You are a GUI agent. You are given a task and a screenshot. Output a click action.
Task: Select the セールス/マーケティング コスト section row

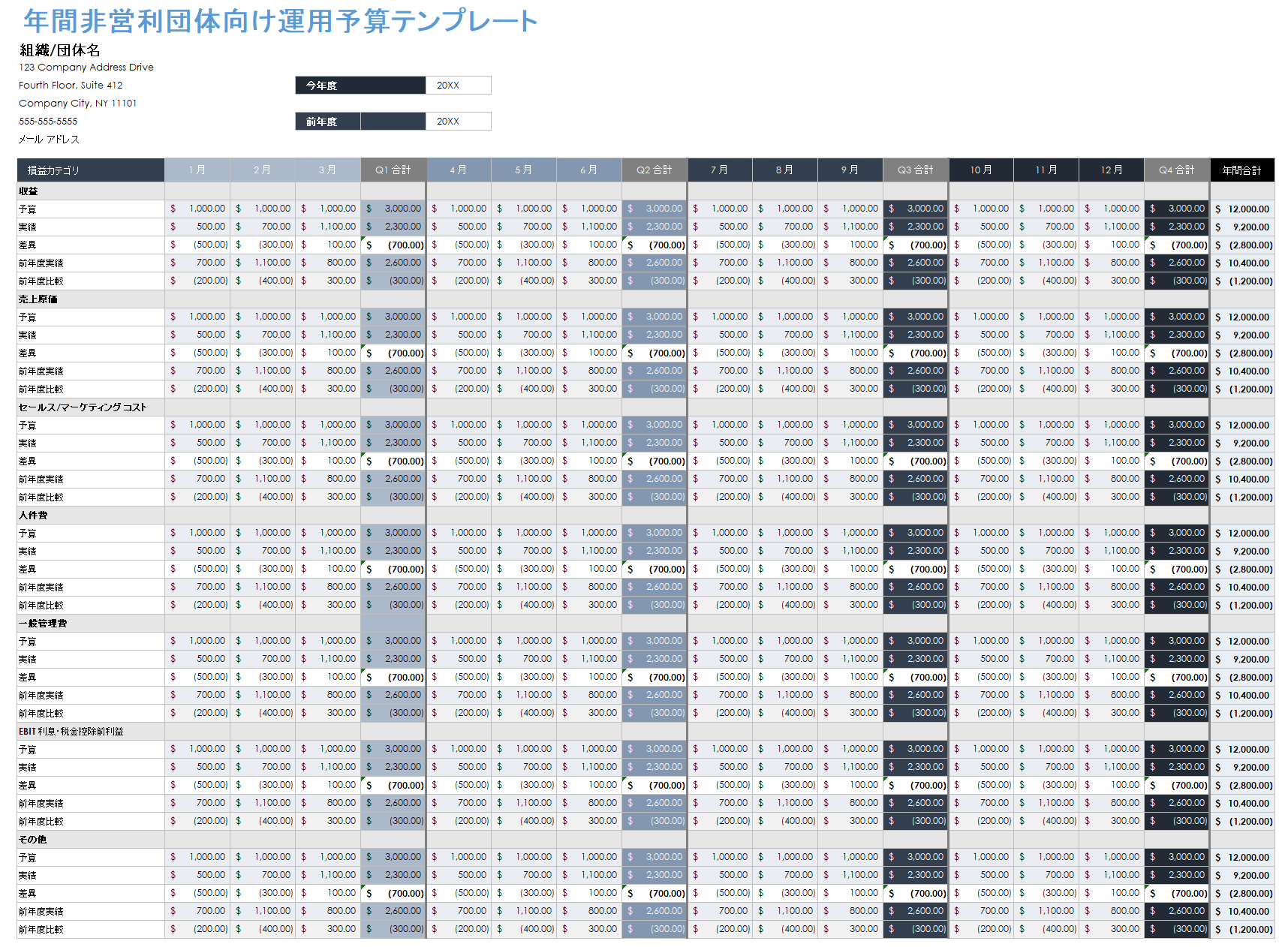pyautogui.click(x=646, y=407)
